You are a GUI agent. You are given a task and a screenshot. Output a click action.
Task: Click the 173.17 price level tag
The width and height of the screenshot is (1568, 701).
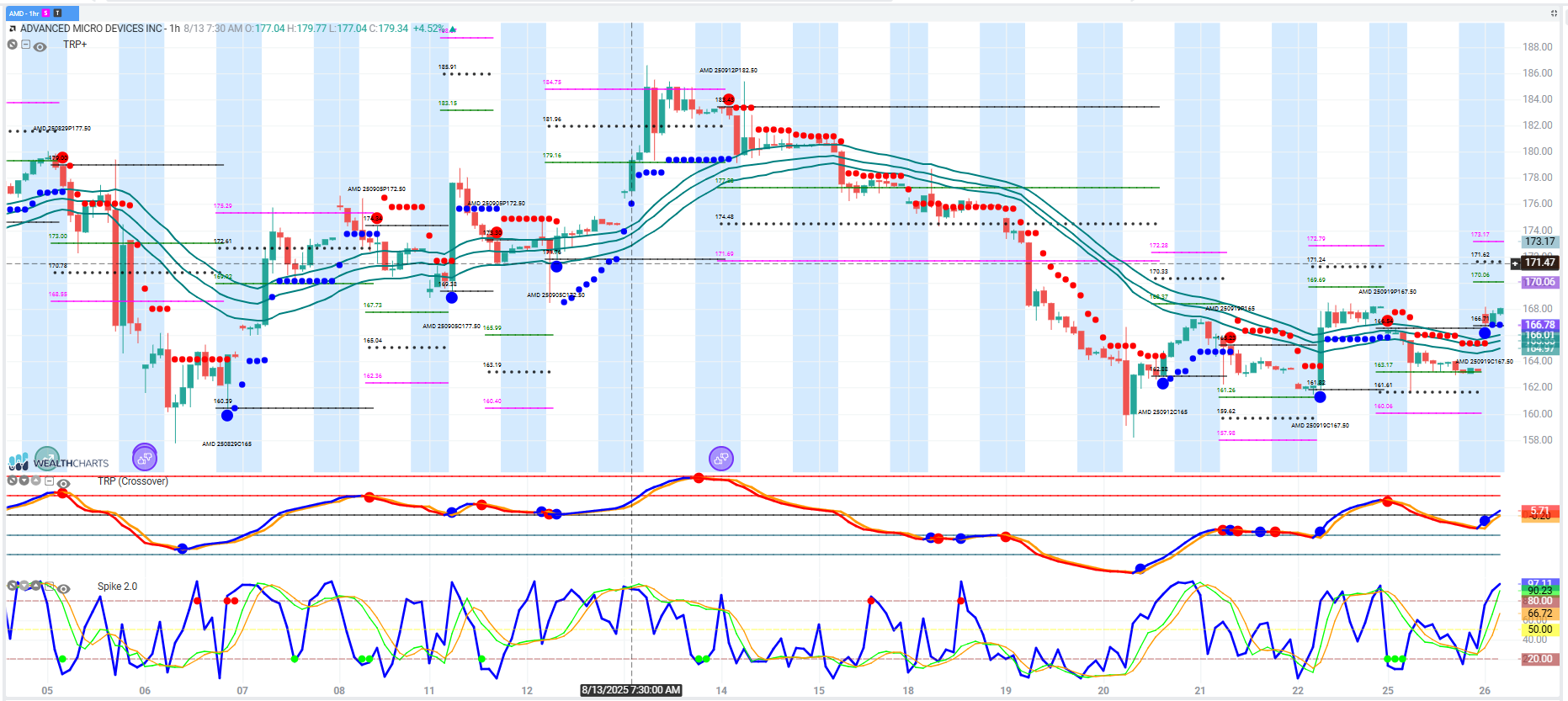coord(1540,242)
